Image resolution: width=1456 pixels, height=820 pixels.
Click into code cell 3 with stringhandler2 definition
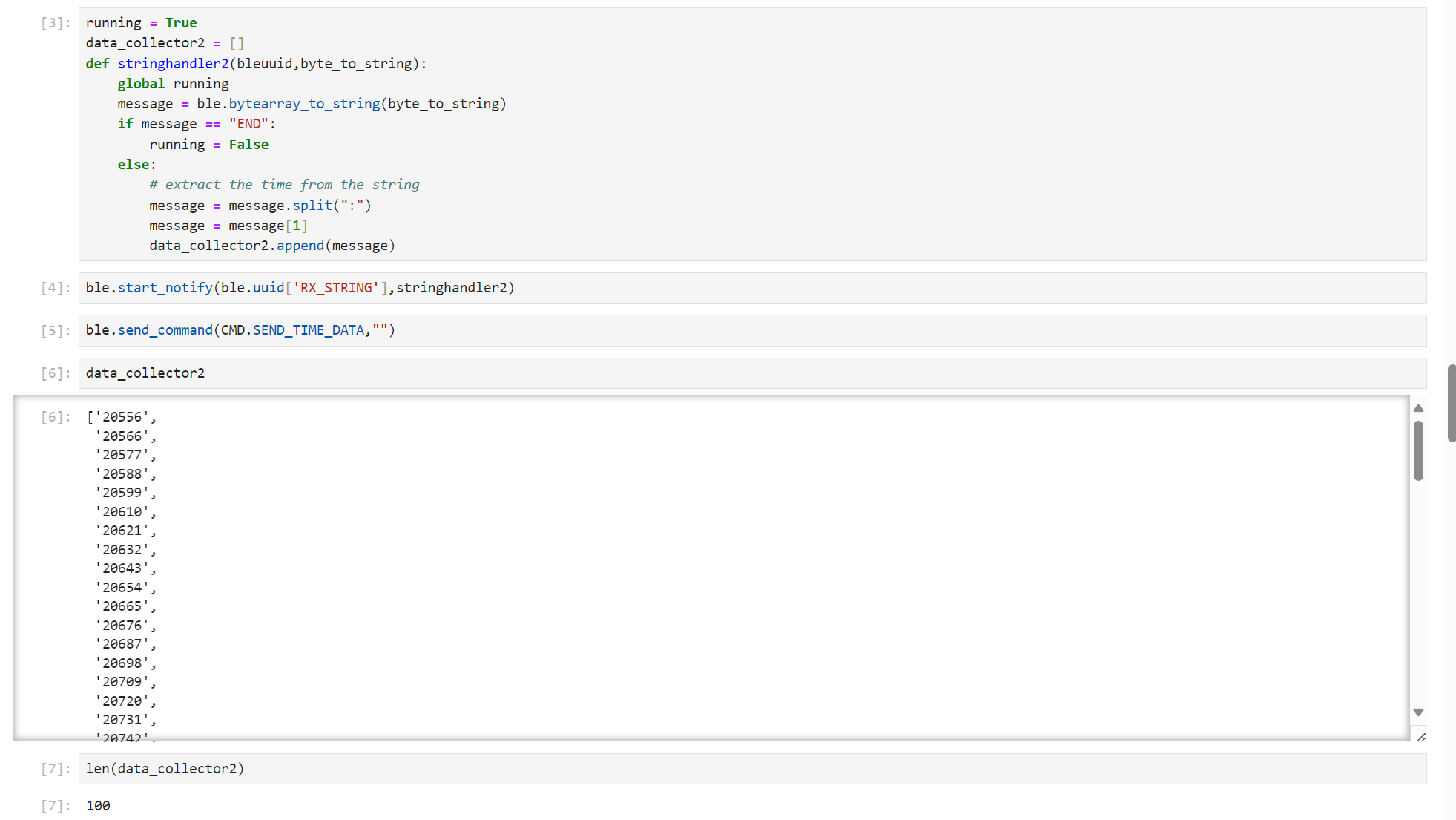752,134
